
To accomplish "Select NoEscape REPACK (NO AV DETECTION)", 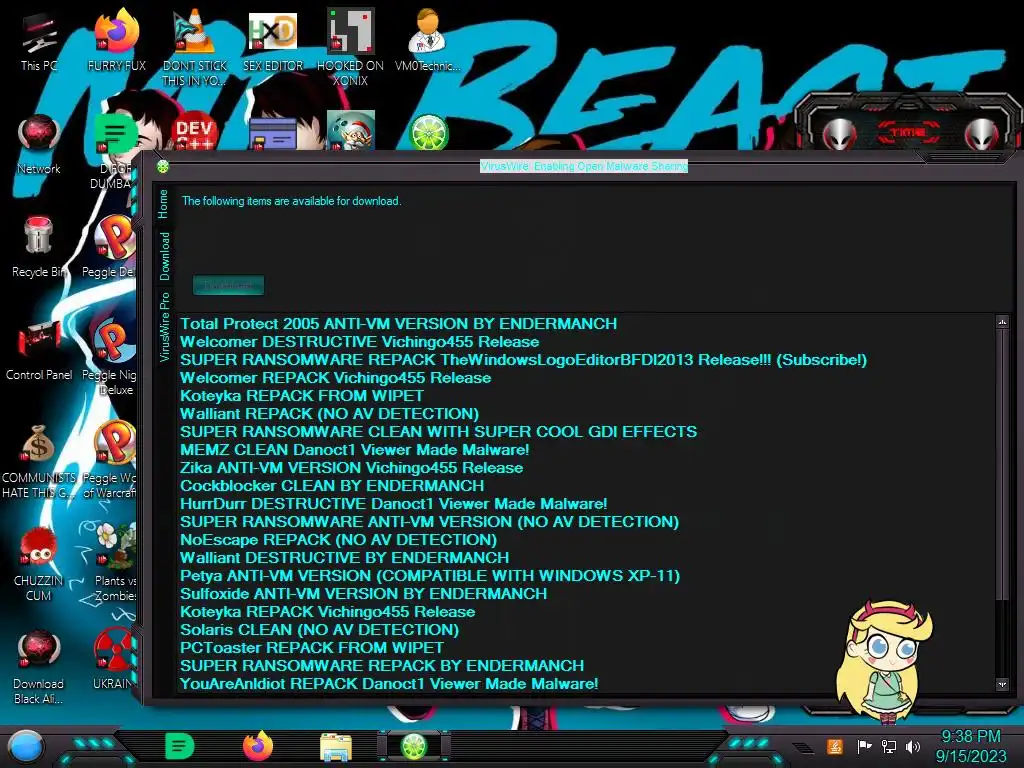I will coord(338,540).
